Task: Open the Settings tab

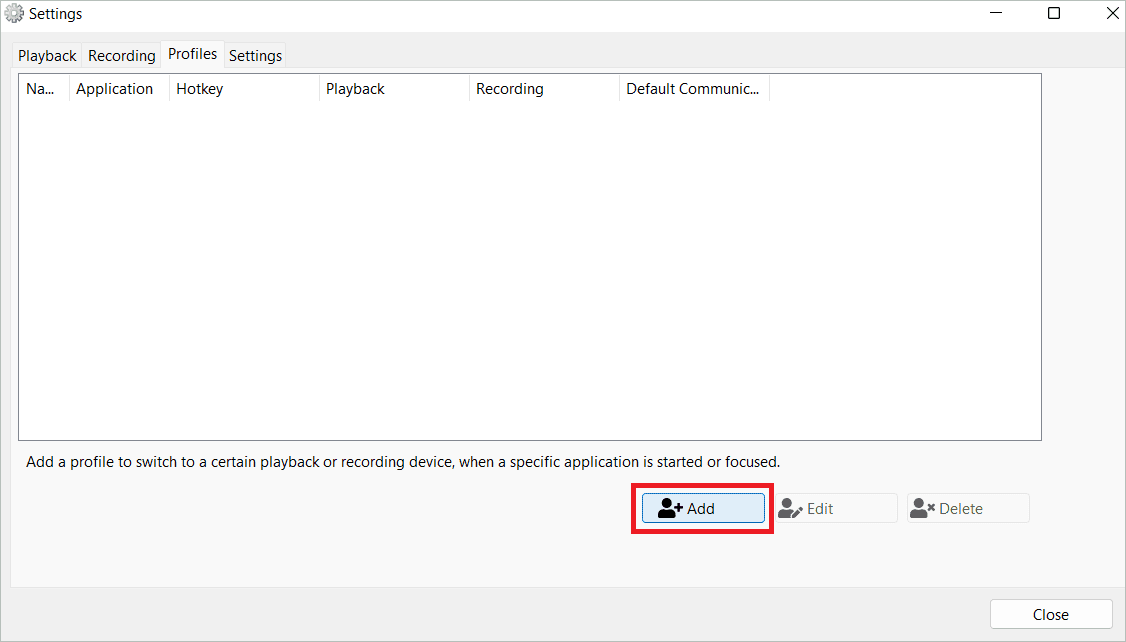Action: 255,55
